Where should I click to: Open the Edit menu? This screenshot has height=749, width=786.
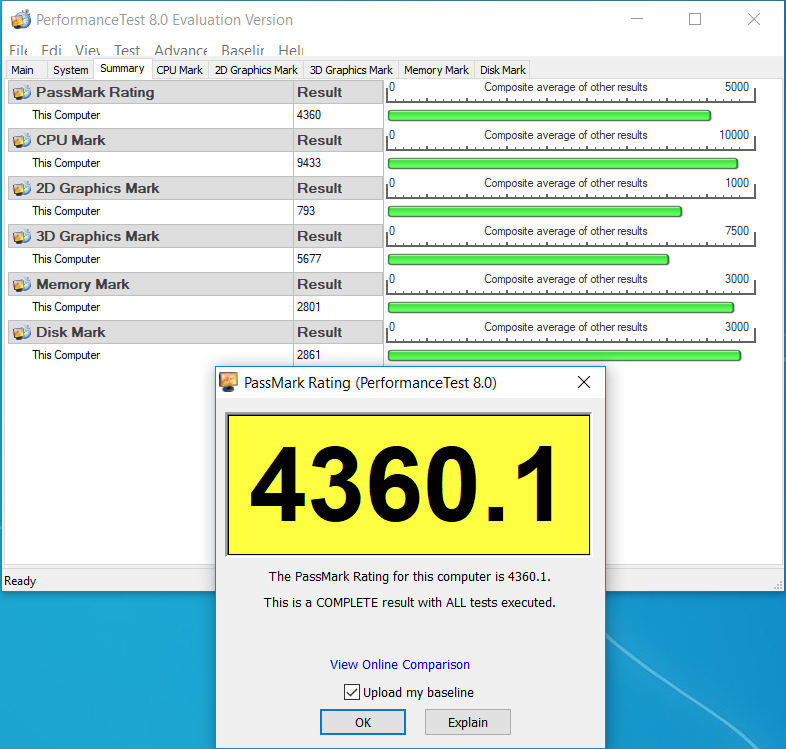click(52, 50)
